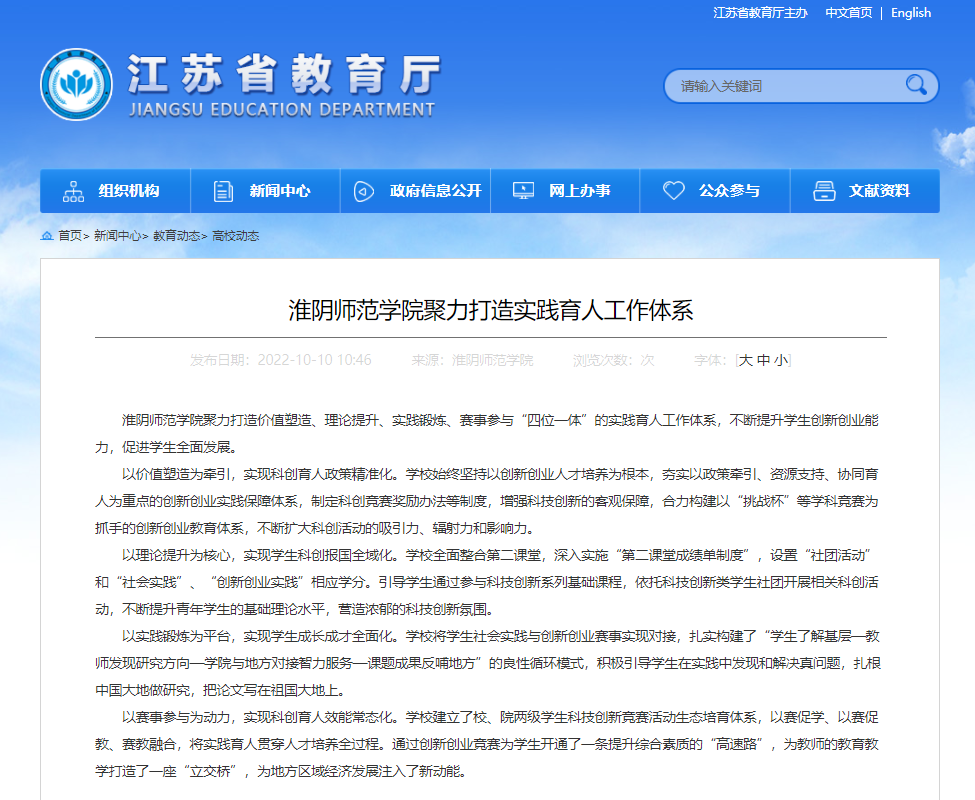Open the 公众参与 menu item

(x=715, y=191)
